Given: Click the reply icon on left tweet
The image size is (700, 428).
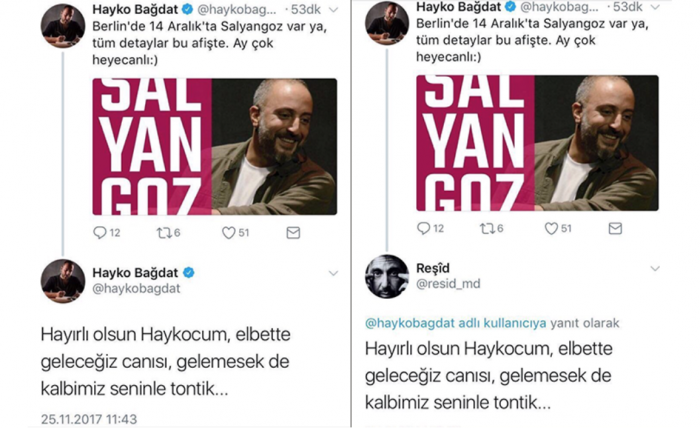Looking at the screenshot, I should 100,233.
